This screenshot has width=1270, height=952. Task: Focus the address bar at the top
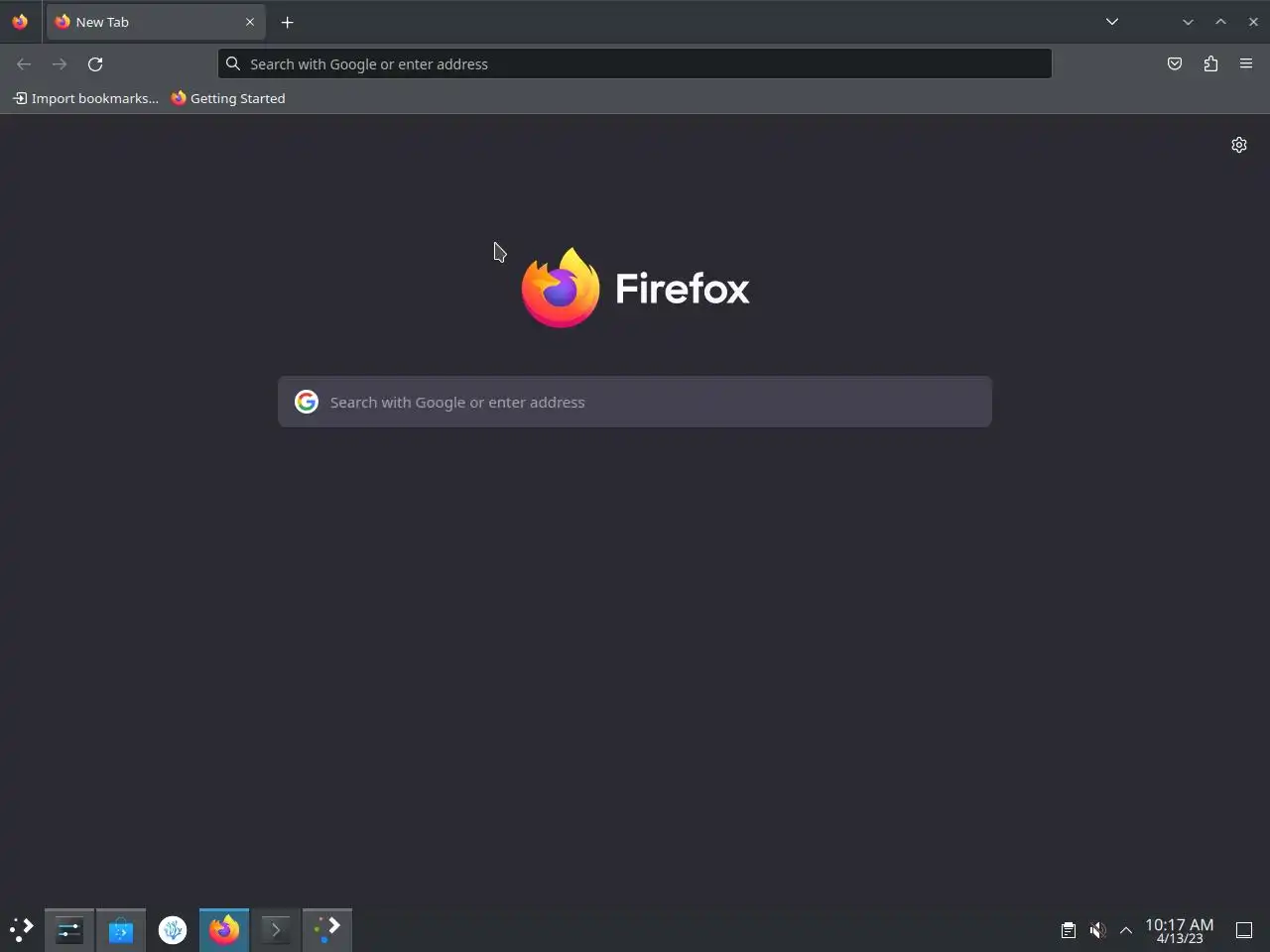[635, 63]
